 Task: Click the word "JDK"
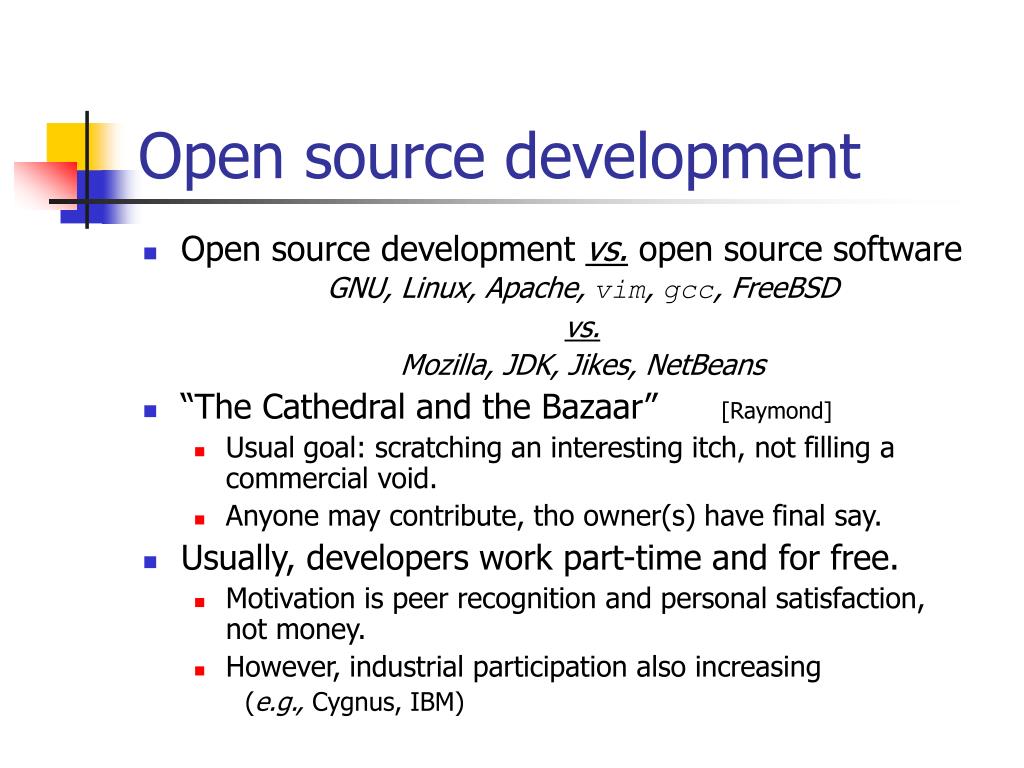pos(528,365)
